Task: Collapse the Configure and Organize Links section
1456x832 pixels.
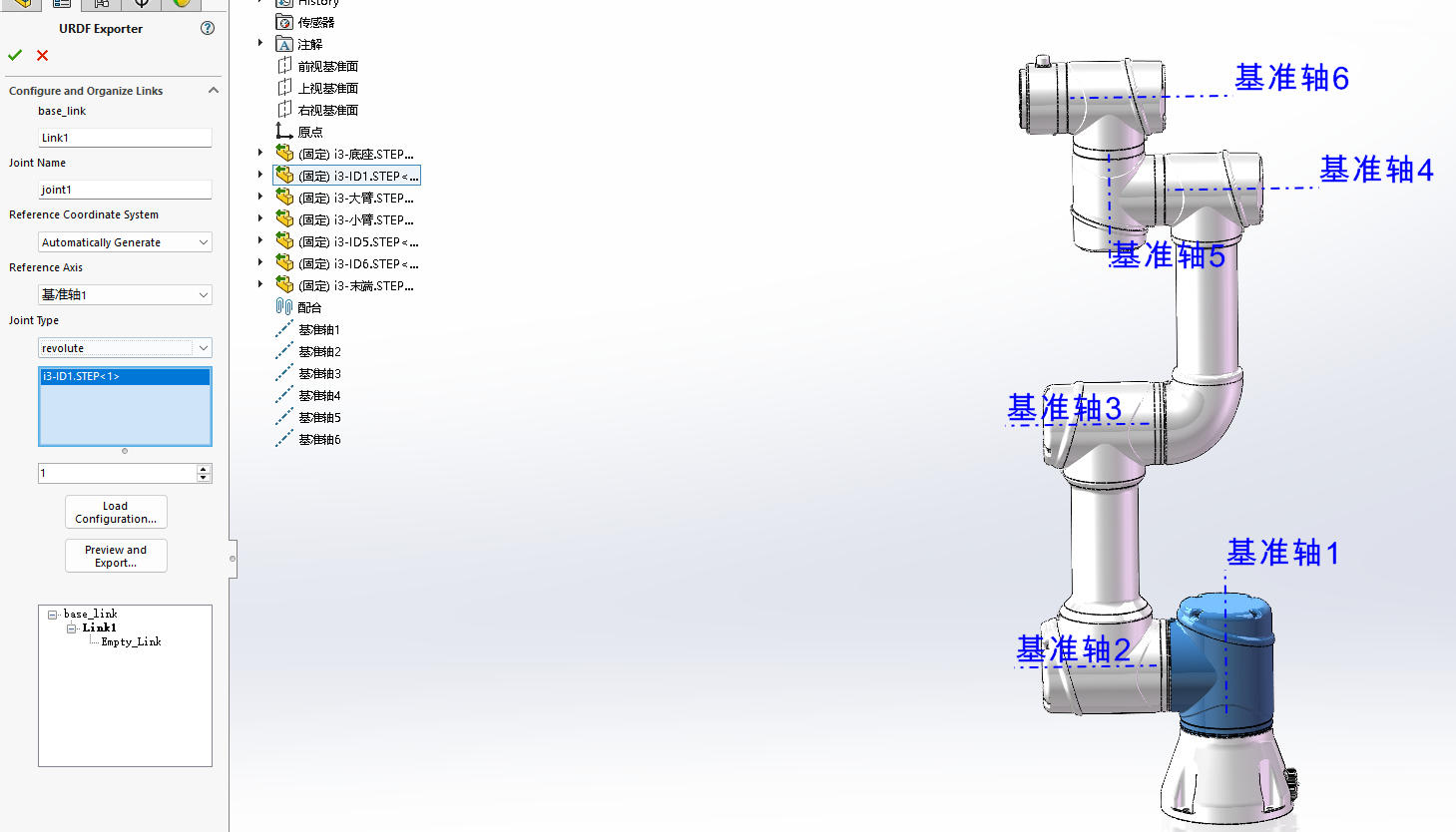Action: (x=213, y=90)
